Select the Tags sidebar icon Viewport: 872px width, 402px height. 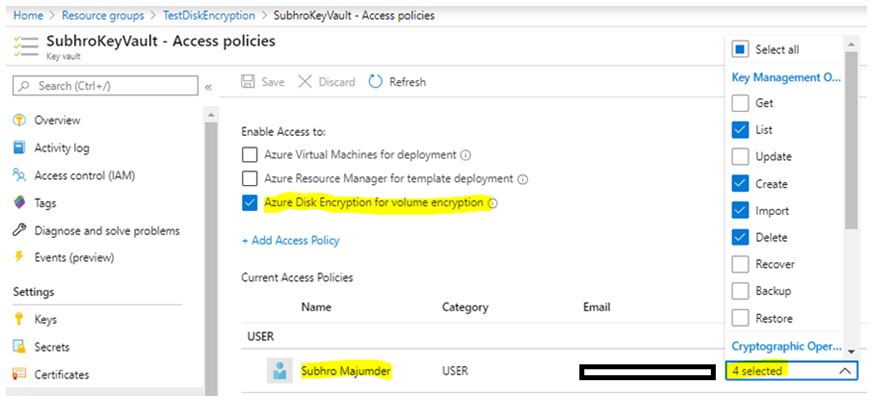pos(19,203)
